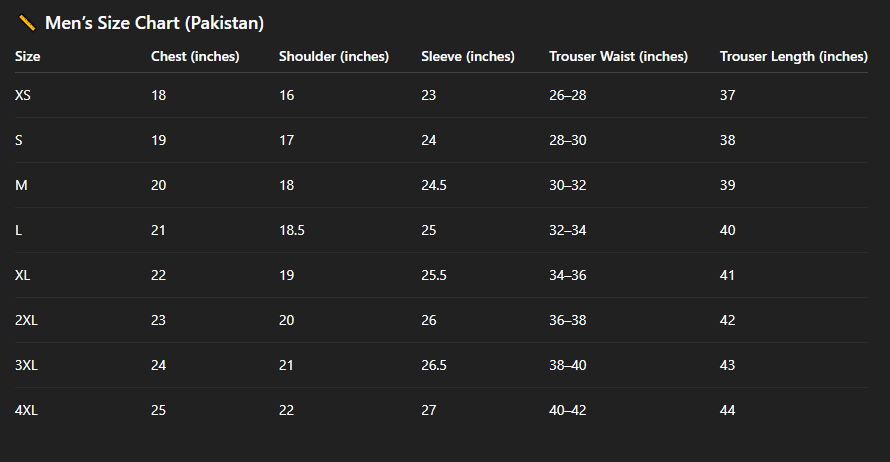Select the 40–42 trouser waist cell
Image resolution: width=890 pixels, height=462 pixels.
coord(568,410)
